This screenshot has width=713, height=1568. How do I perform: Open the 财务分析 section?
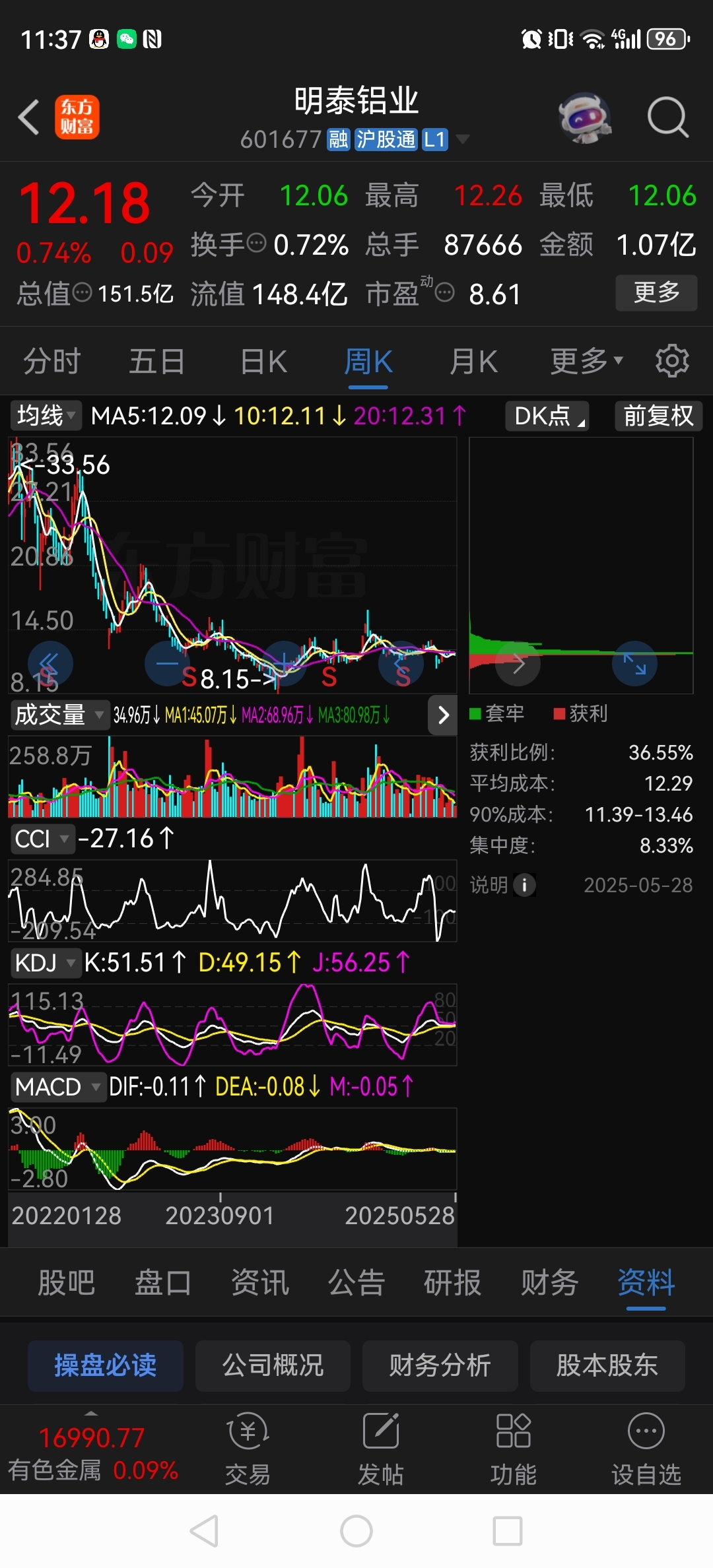(x=440, y=1365)
